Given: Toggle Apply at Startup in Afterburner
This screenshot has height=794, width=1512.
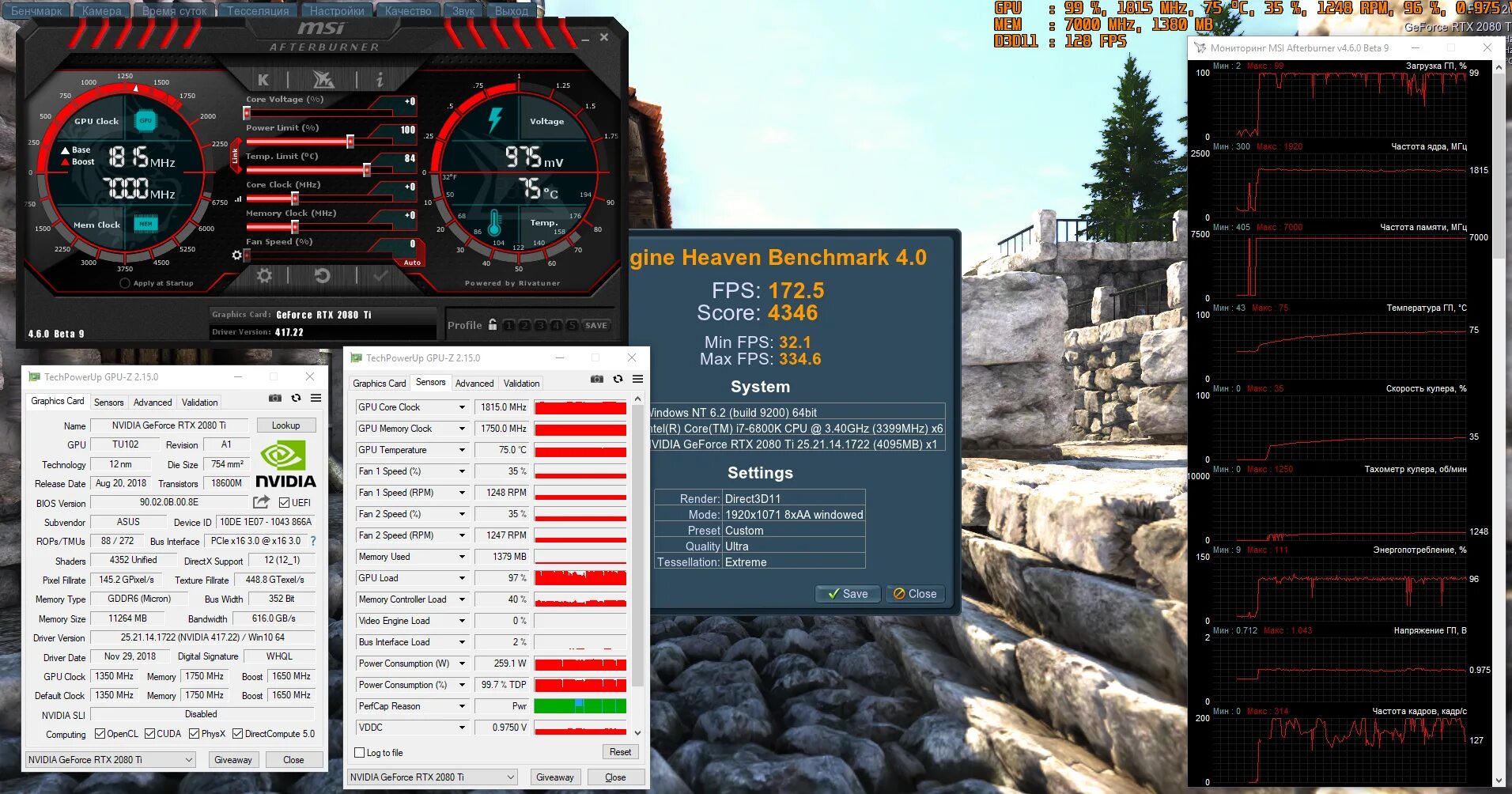Looking at the screenshot, I should tap(125, 283).
